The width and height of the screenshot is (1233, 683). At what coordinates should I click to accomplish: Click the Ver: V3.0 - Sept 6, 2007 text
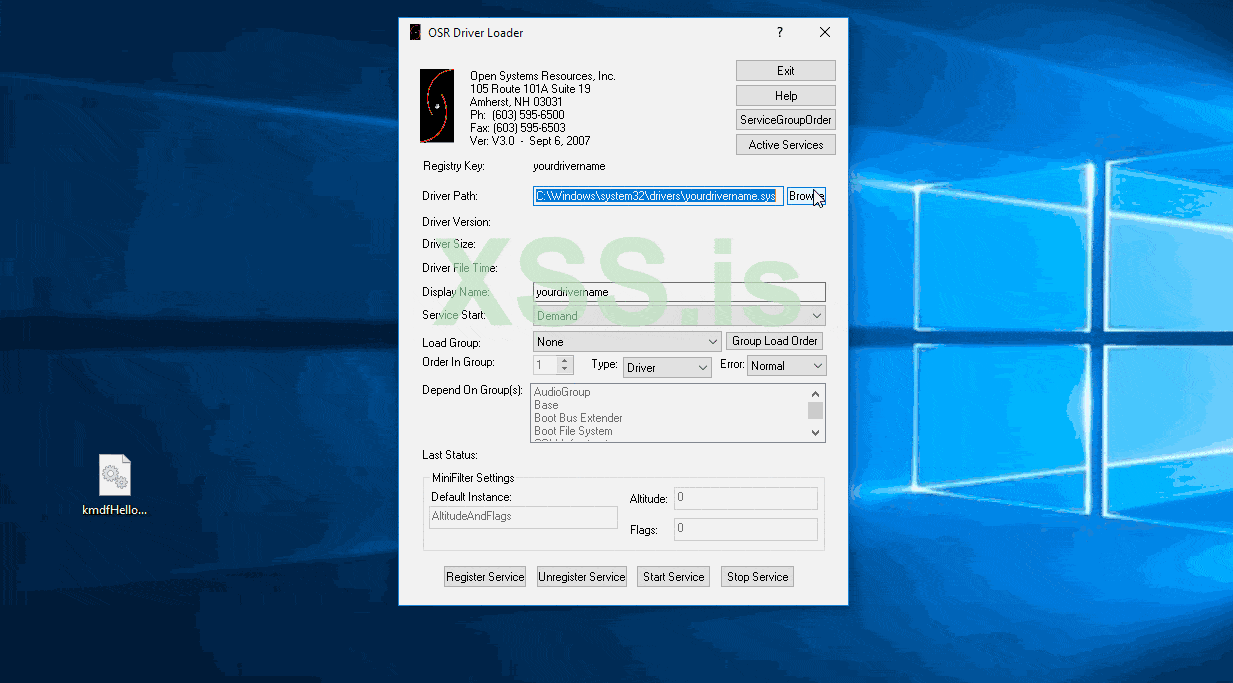coord(530,141)
